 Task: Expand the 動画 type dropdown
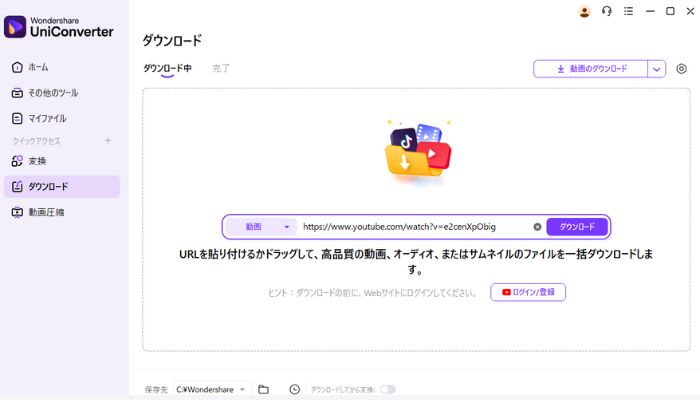click(x=261, y=227)
